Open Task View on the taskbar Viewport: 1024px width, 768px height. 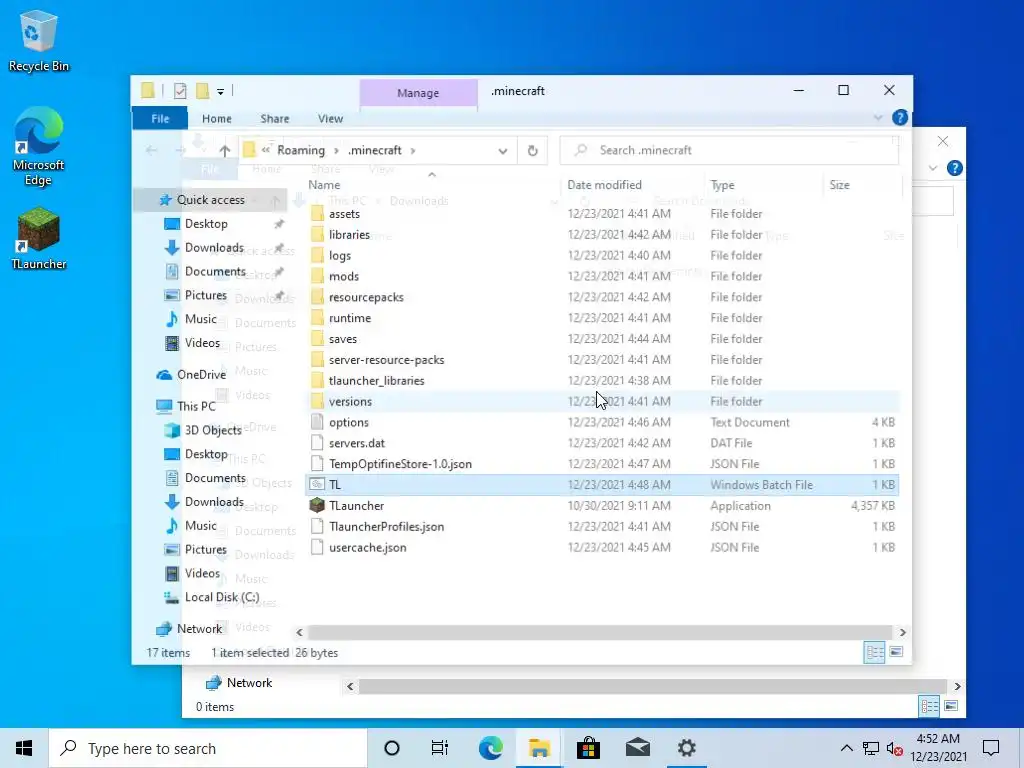point(440,748)
